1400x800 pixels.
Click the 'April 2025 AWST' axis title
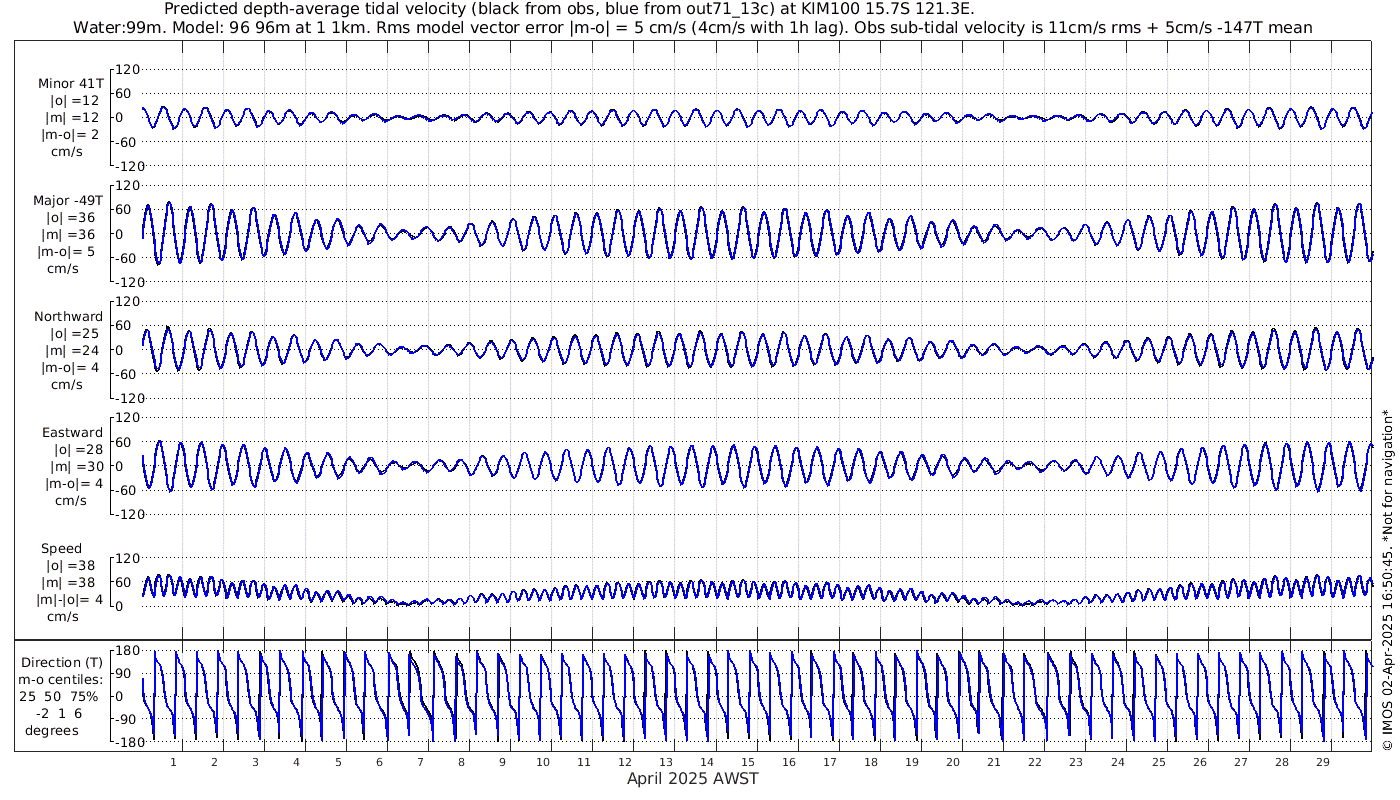pos(692,778)
